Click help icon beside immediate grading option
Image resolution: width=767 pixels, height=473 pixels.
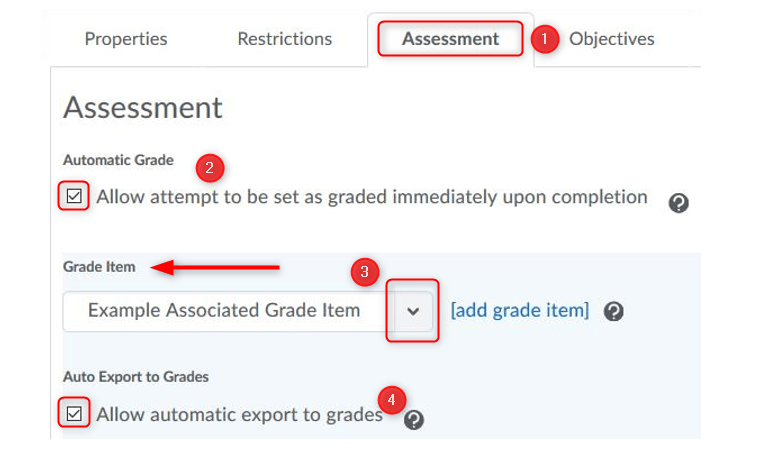pyautogui.click(x=678, y=203)
